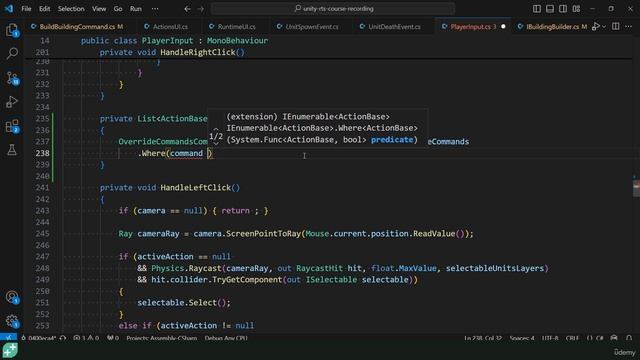
Task: Click selectable.Select() on line 251
Action: (184, 303)
